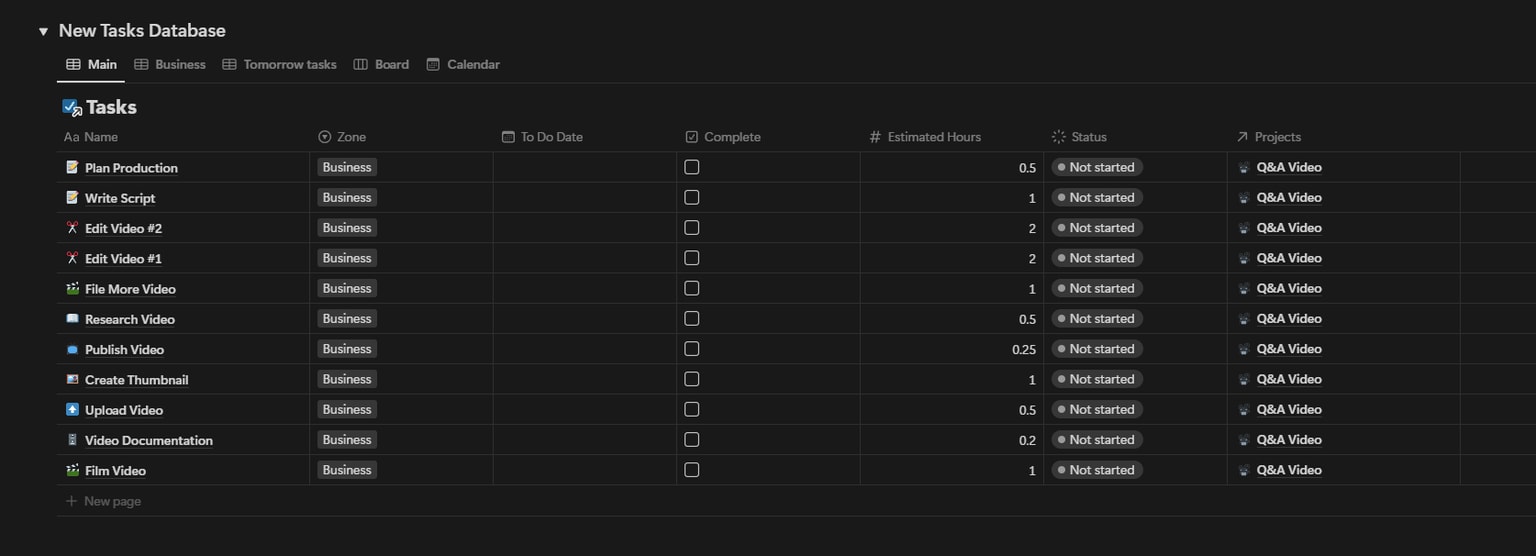Click the To Do Date column header

tap(542, 137)
